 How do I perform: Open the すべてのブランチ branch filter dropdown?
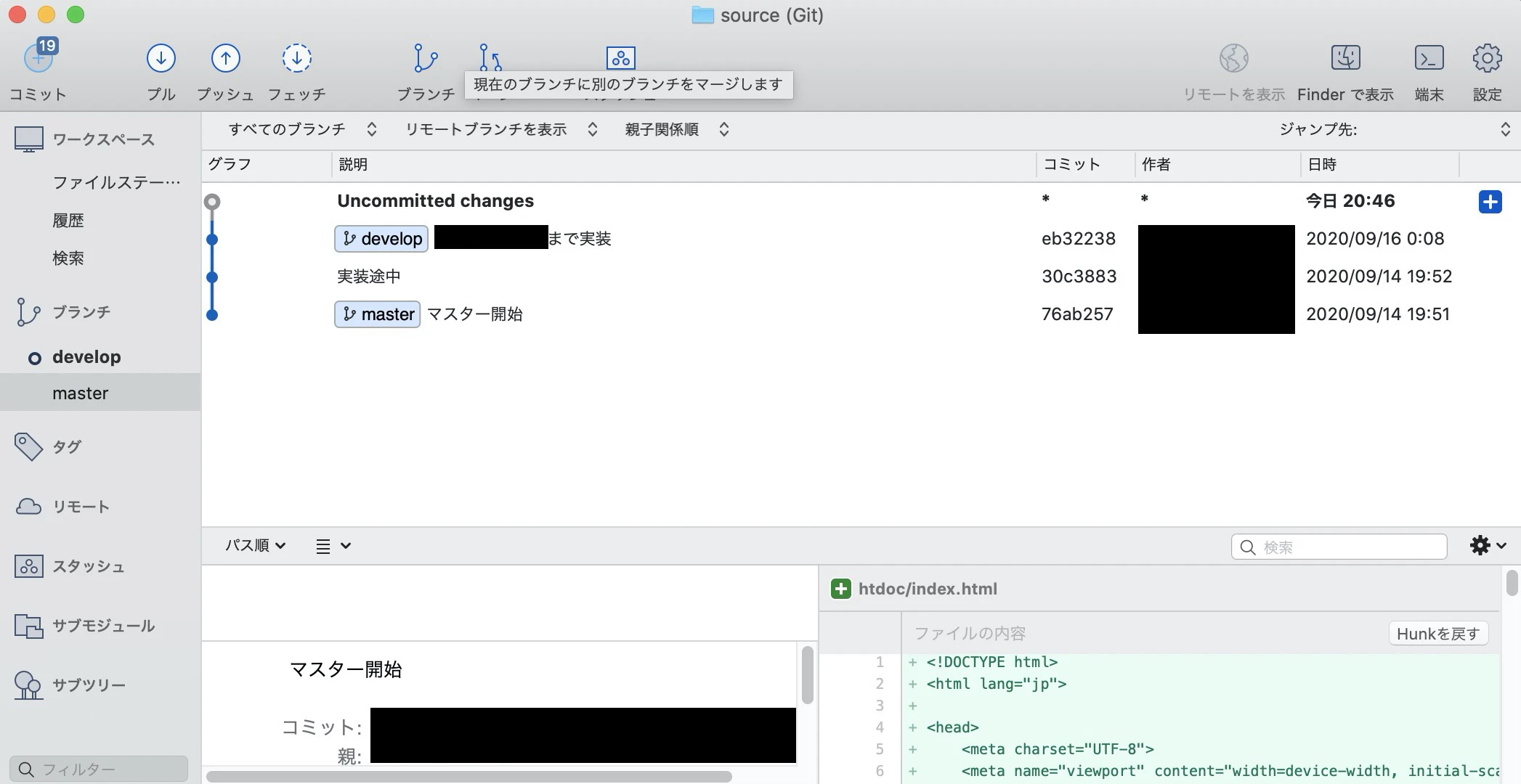(302, 129)
